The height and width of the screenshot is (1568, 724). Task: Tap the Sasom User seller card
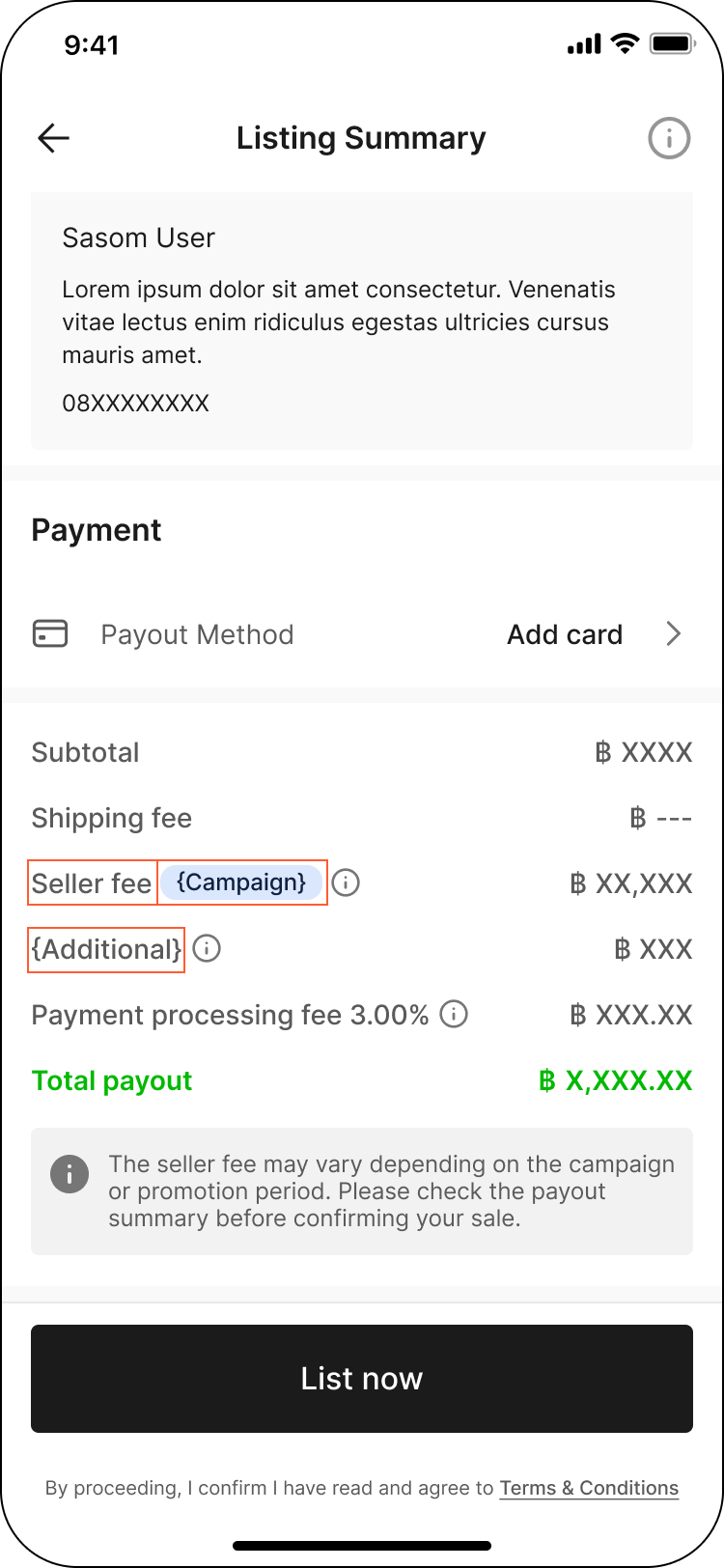[x=362, y=320]
